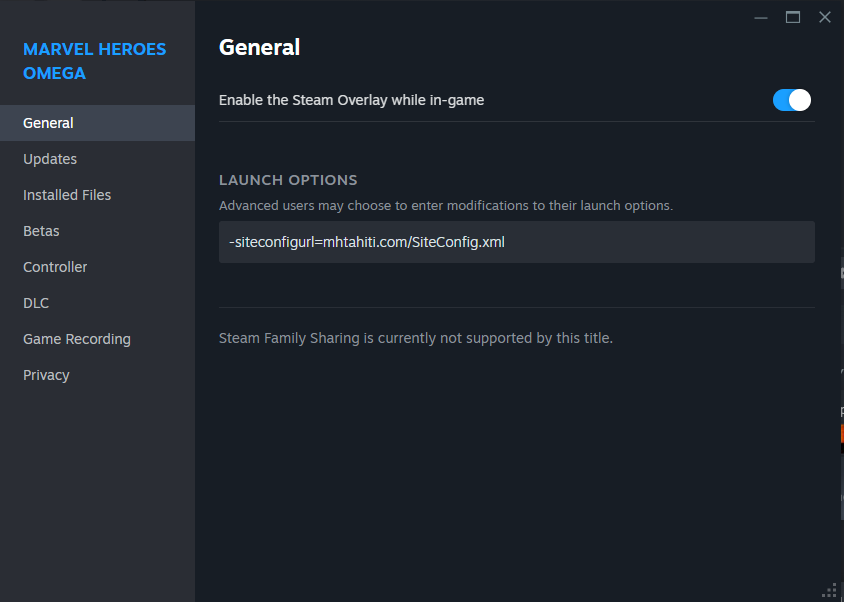This screenshot has width=844, height=602.
Task: Go to the Betas section
Action: [41, 231]
